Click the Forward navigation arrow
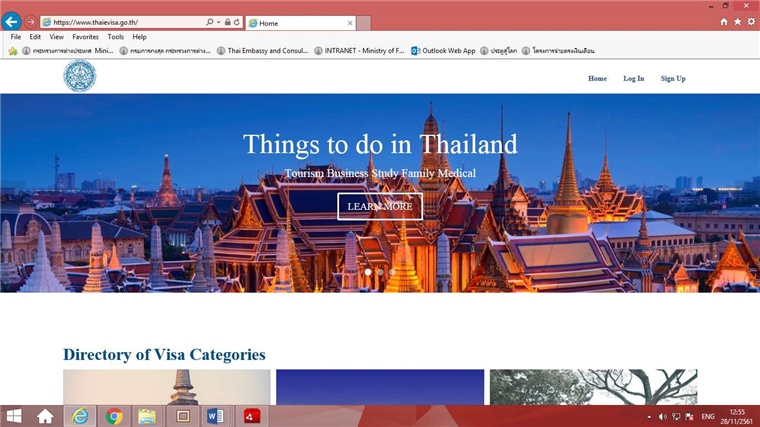Screen dimensions: 760x427 pos(31,22)
